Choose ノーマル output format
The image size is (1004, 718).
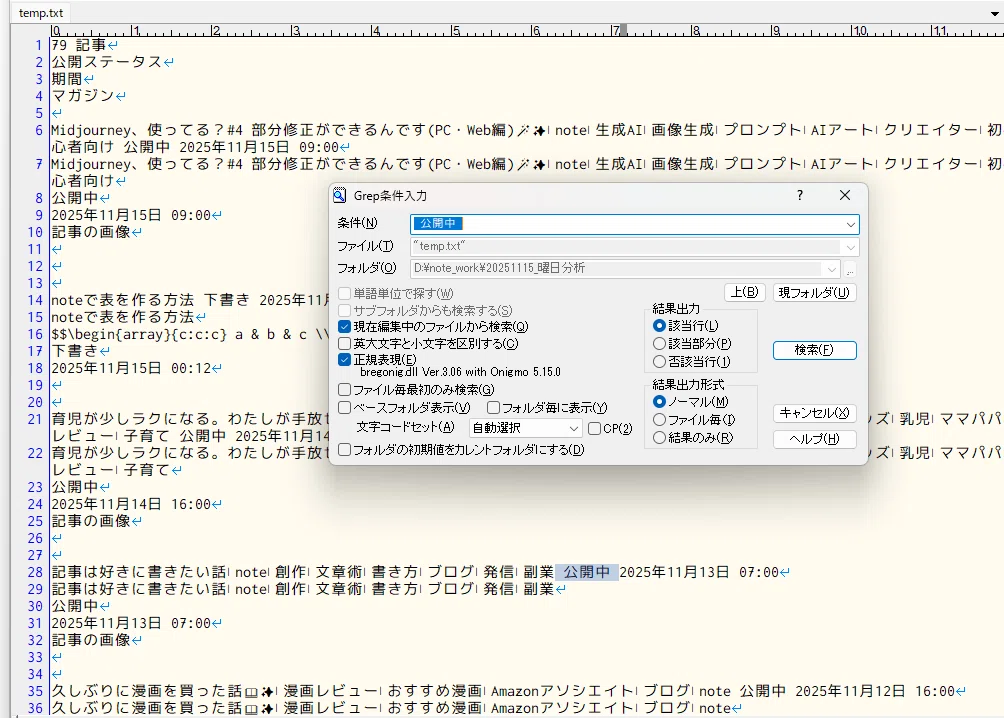[659, 402]
